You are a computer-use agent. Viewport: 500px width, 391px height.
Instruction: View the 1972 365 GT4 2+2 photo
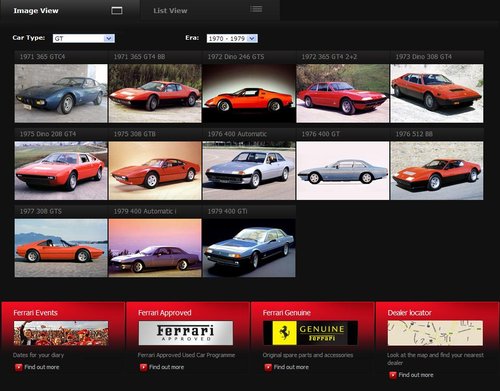point(343,93)
